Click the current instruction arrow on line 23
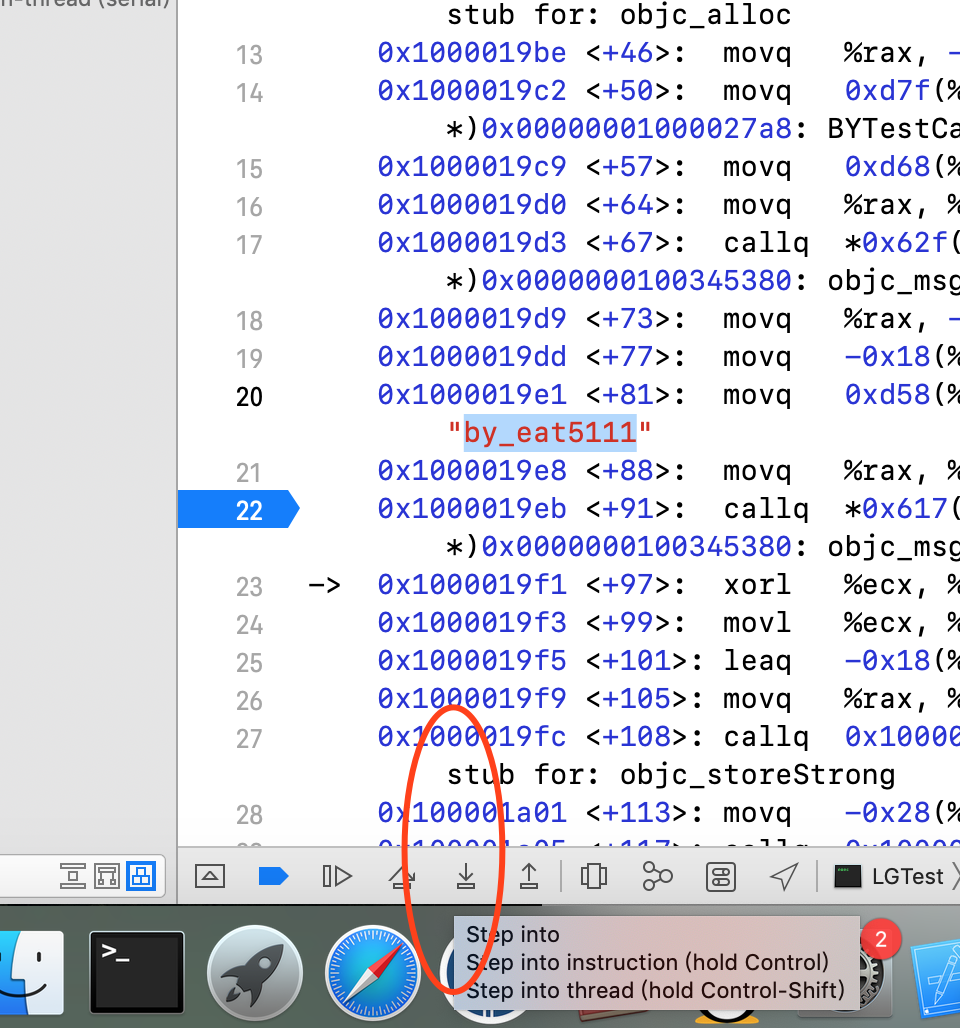Screen dimensions: 960x1028 [324, 584]
